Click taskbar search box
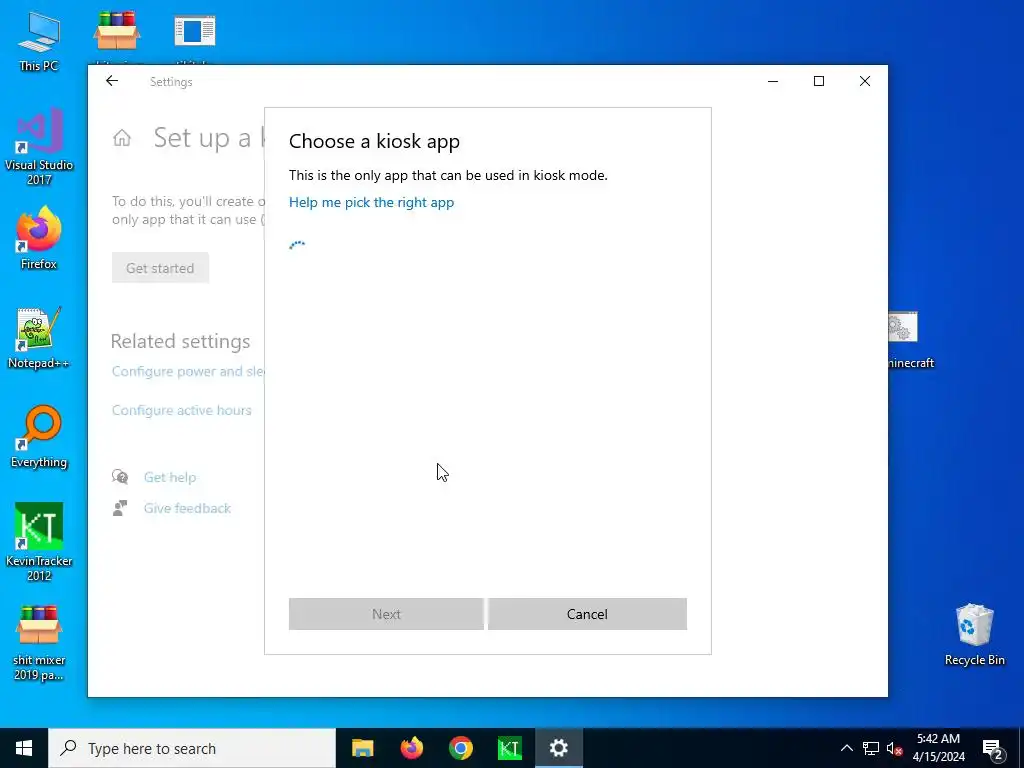The image size is (1024, 768). click(192, 748)
